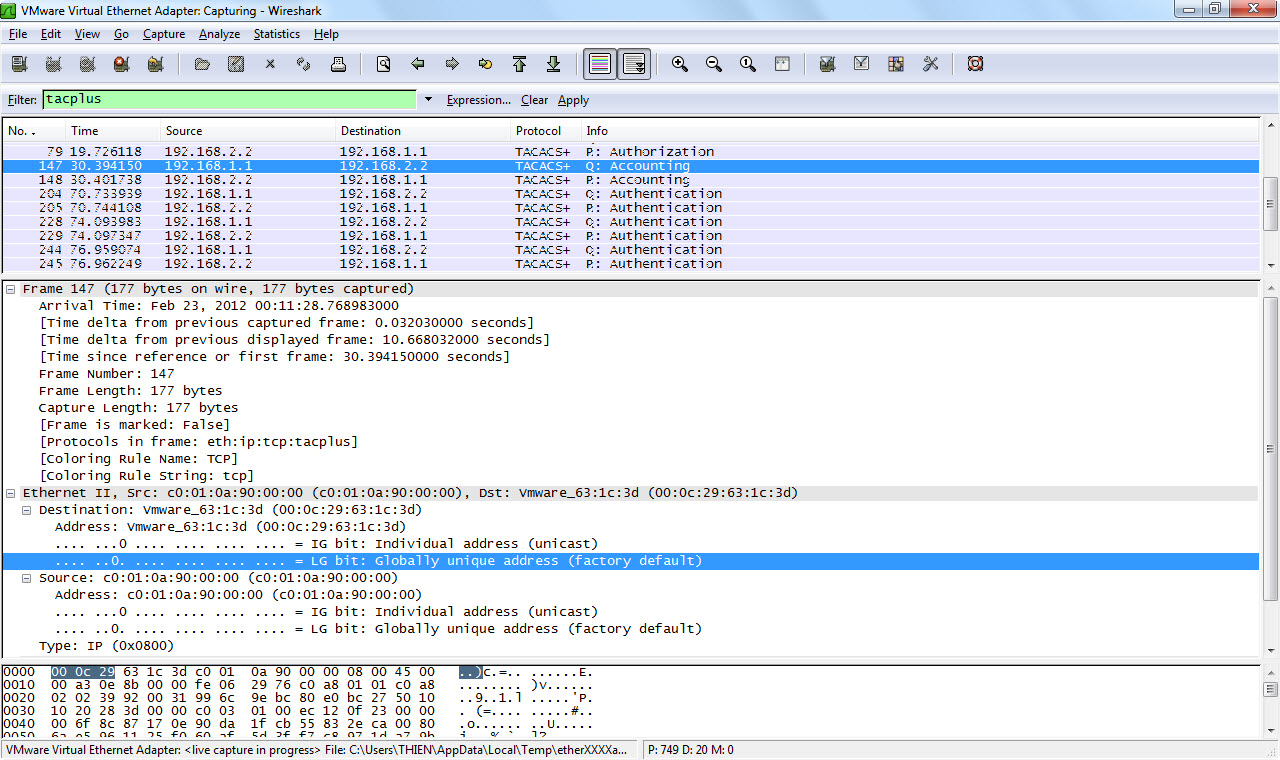1280x760 pixels.
Task: Open the Find packet tool
Action: point(384,64)
